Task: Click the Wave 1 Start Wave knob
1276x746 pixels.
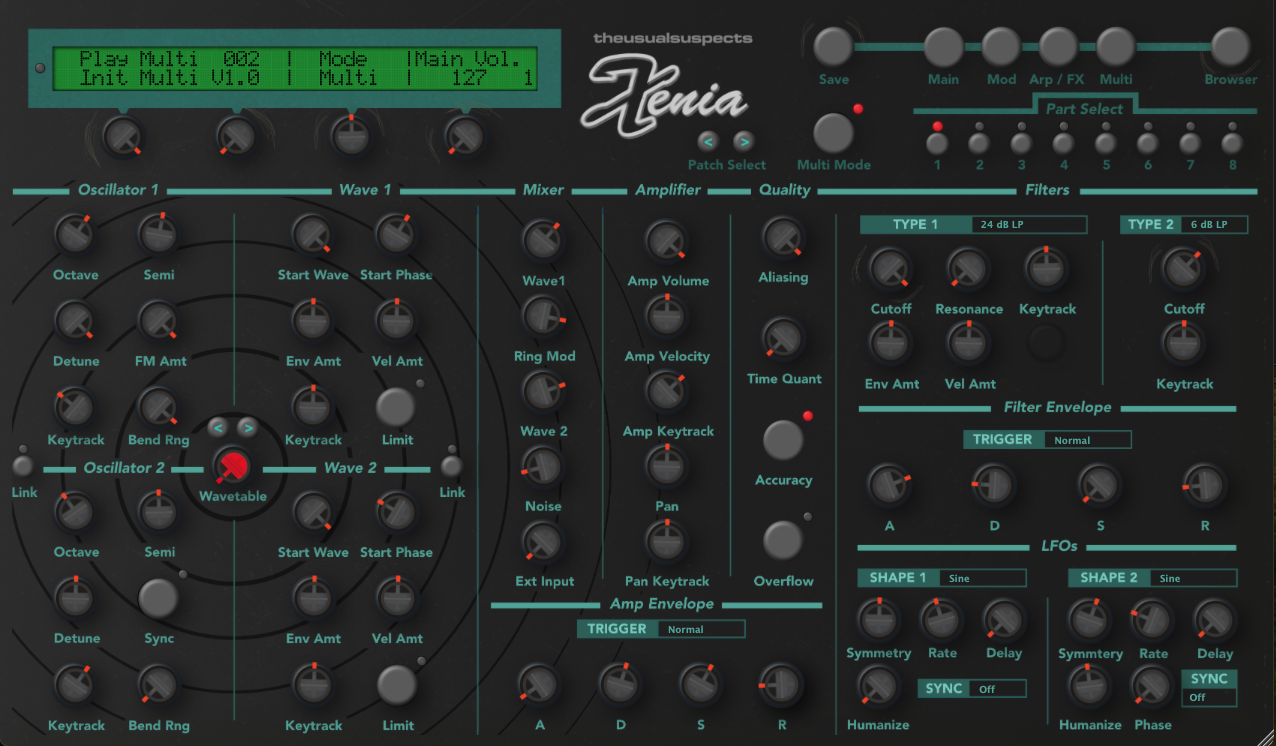Action: click(x=312, y=234)
